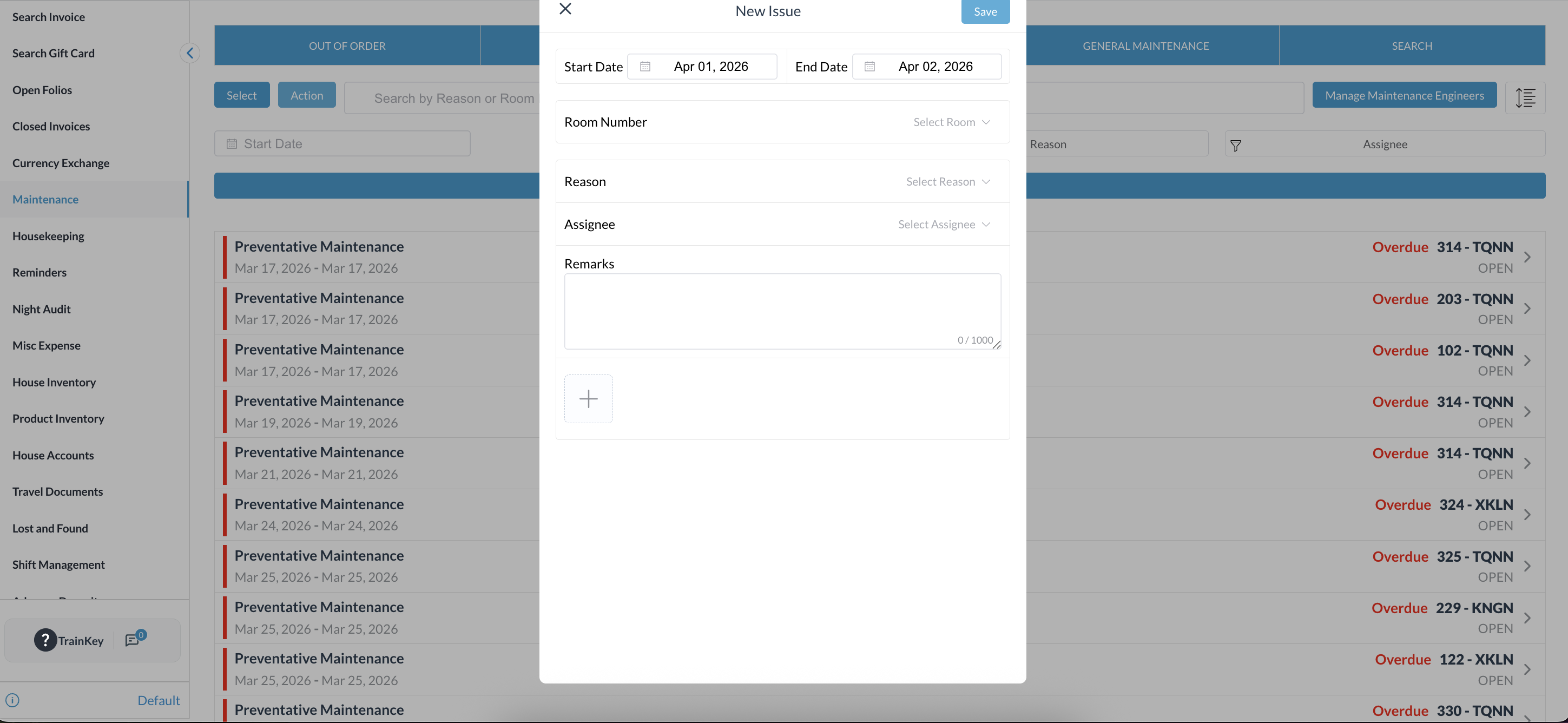1568x723 pixels.
Task: Open Housekeeping in the sidebar
Action: (x=48, y=236)
